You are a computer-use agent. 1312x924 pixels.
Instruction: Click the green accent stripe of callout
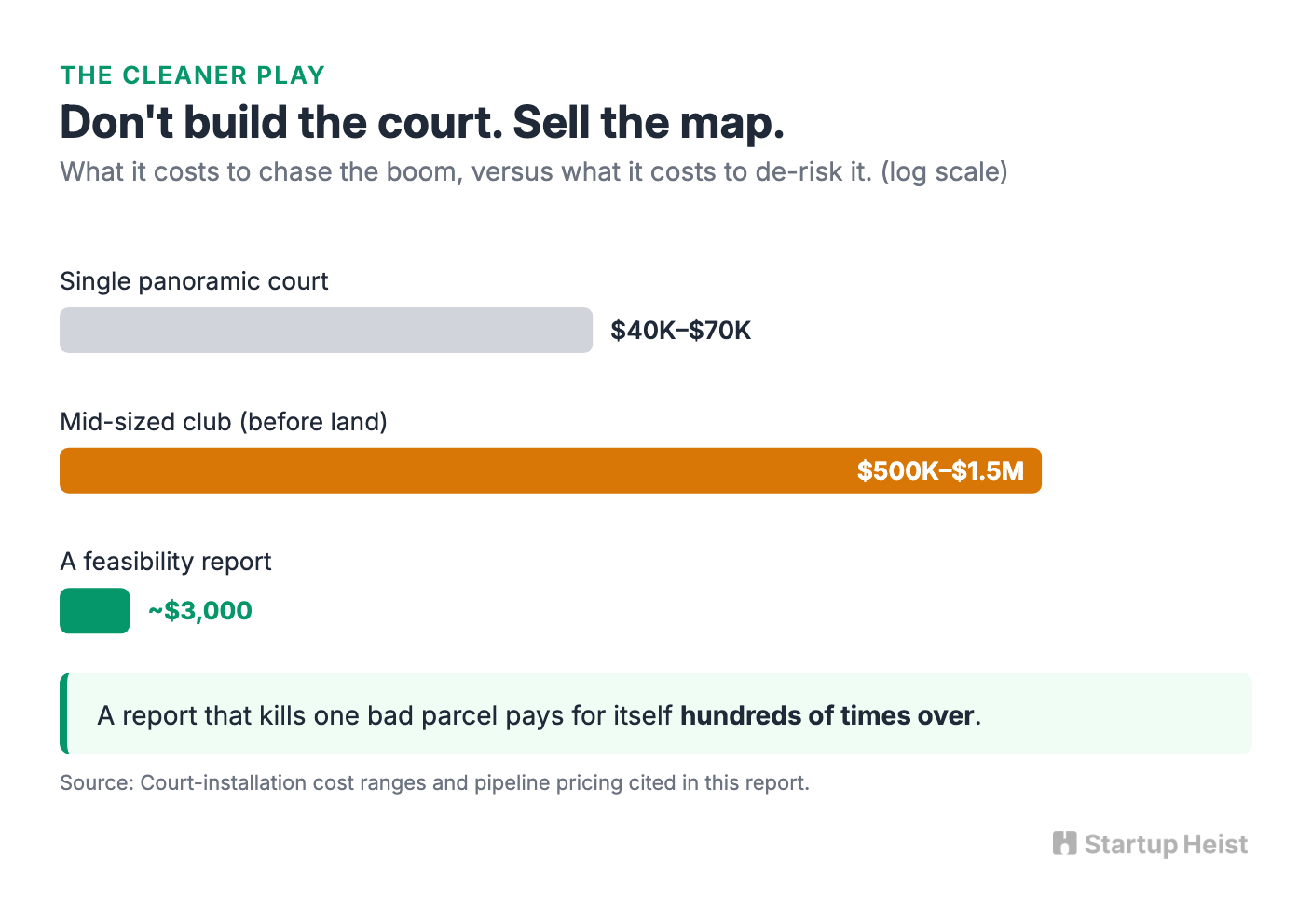click(64, 713)
